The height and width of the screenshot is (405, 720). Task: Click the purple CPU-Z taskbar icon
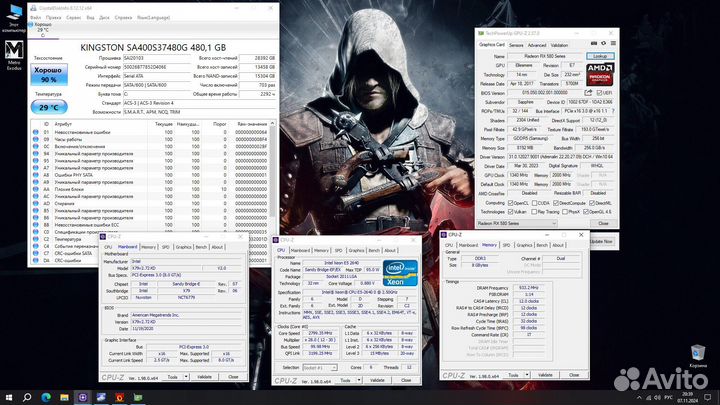[83, 397]
